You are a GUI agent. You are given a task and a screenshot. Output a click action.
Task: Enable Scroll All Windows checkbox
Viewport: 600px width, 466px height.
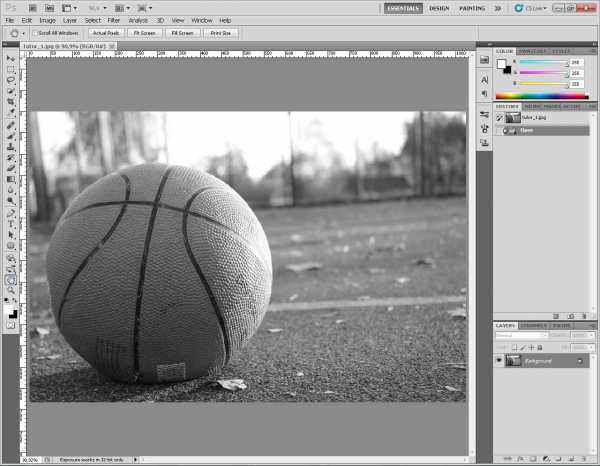[x=35, y=33]
